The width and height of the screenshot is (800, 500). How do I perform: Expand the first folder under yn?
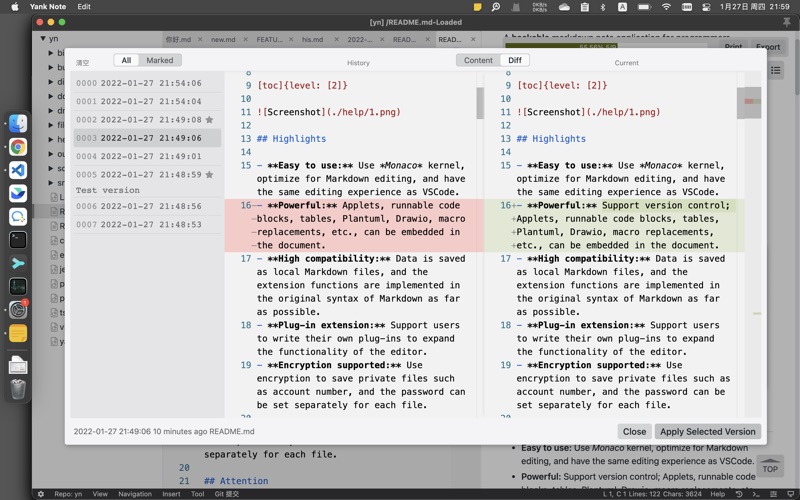pos(51,53)
